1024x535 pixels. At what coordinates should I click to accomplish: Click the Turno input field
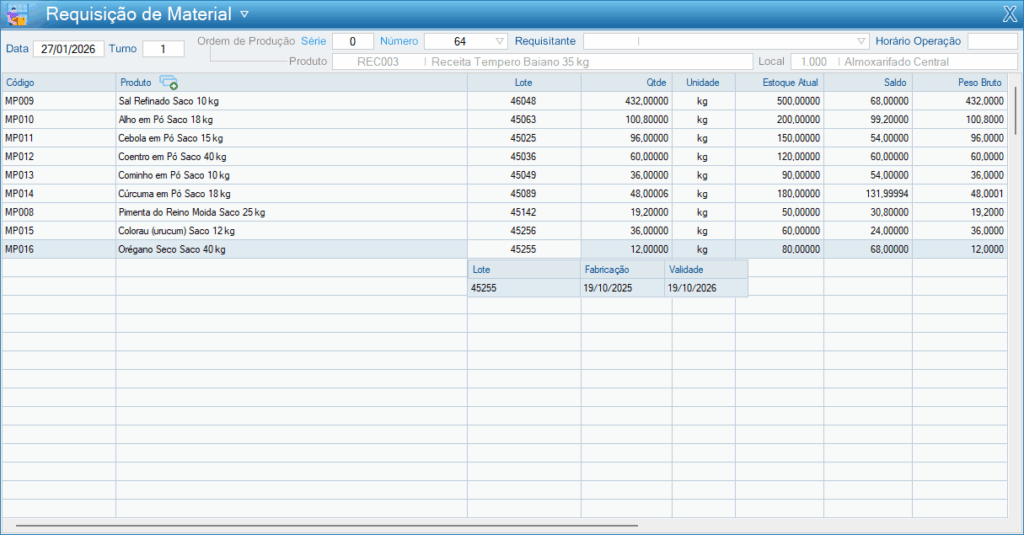(x=163, y=48)
